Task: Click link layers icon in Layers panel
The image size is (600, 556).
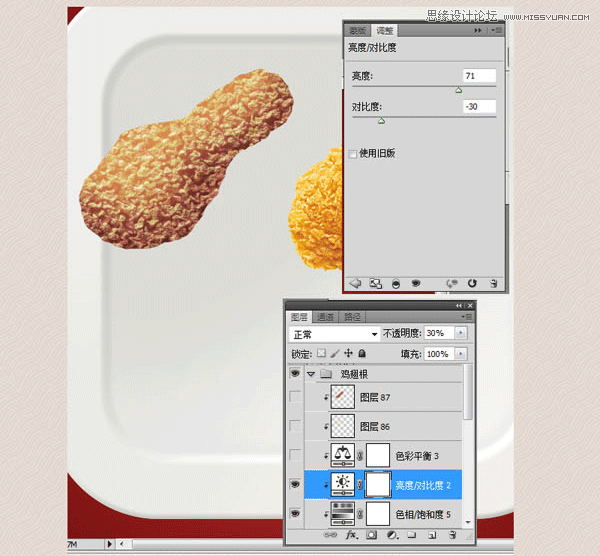Action: click(x=330, y=535)
